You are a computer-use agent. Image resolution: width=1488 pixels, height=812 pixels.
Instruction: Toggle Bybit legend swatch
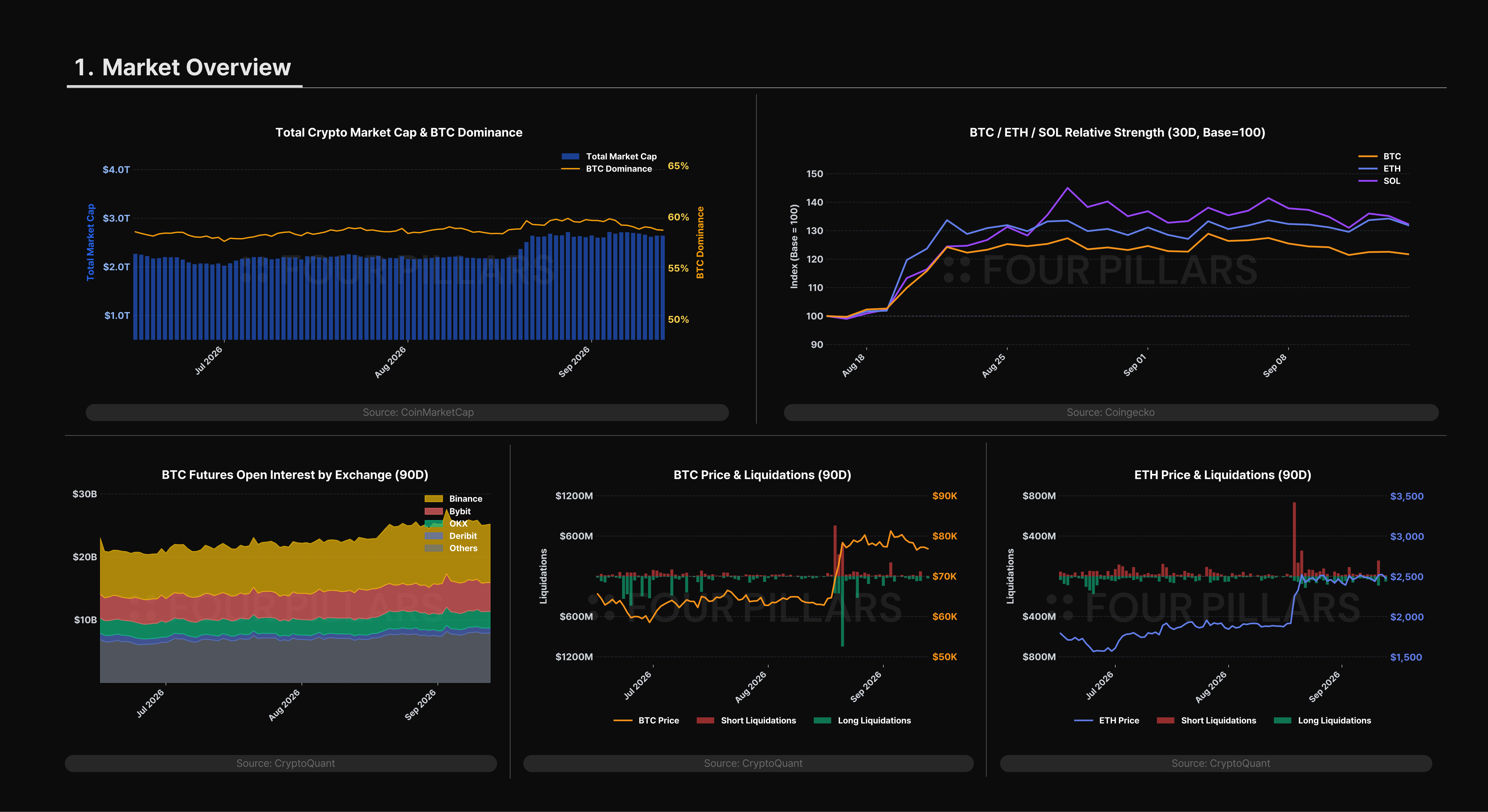click(x=433, y=511)
